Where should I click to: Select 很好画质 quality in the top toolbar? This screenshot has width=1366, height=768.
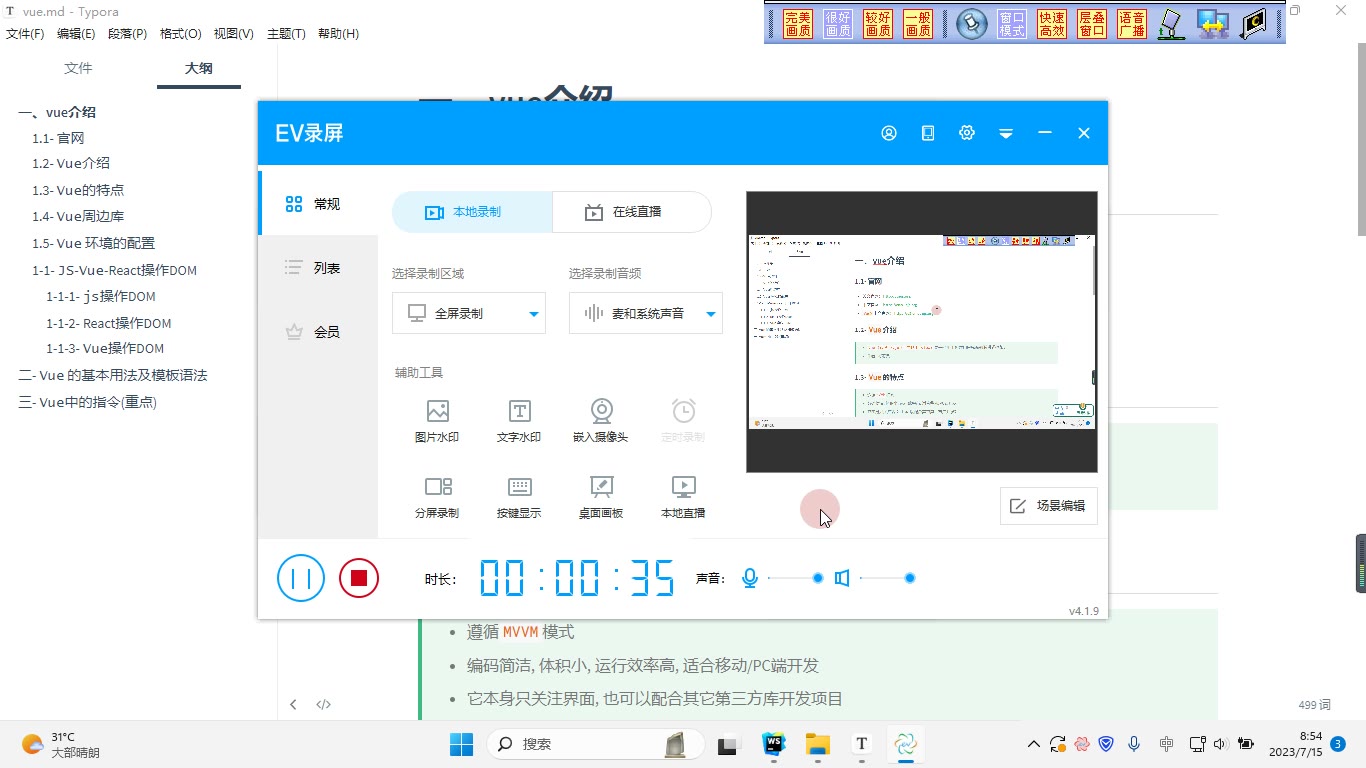pos(838,24)
